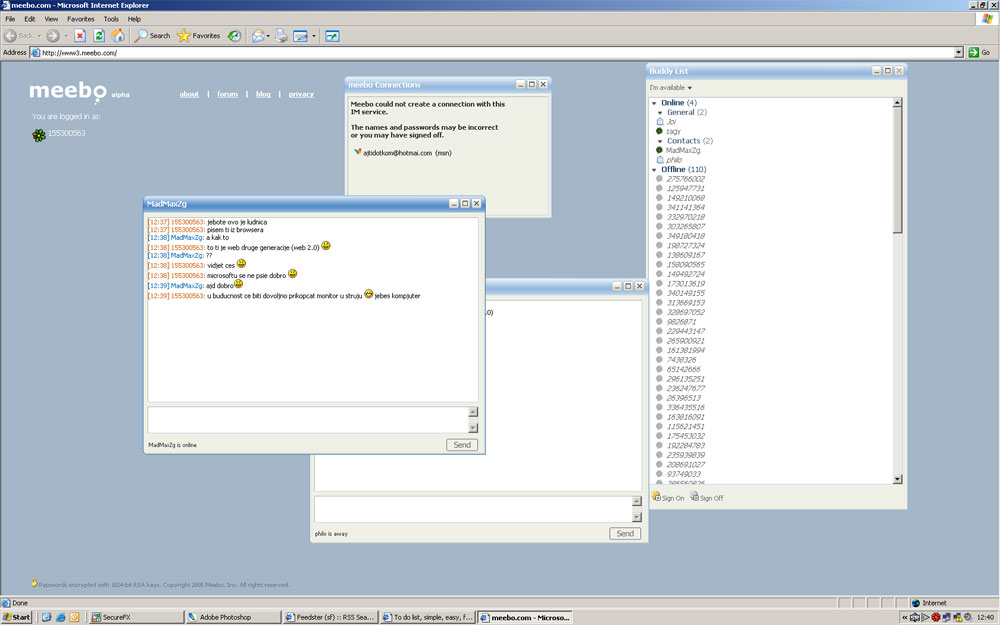Open the Tools menu
Image resolution: width=1000 pixels, height=625 pixels.
[111, 19]
